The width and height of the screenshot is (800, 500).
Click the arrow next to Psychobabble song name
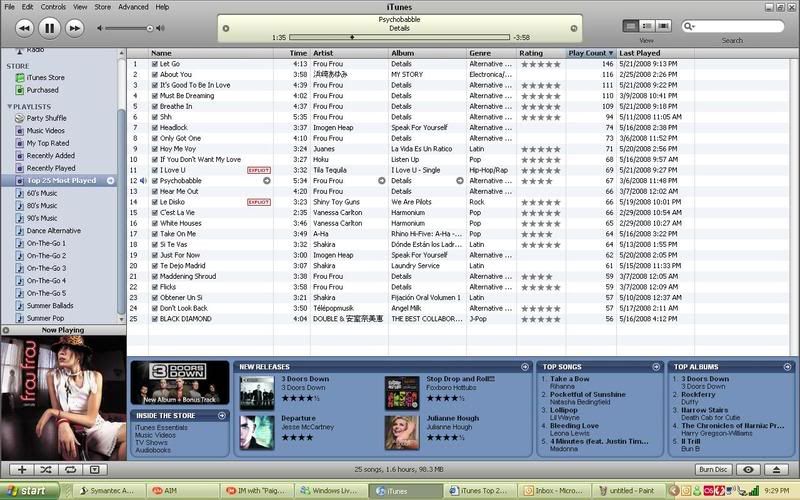(266, 181)
